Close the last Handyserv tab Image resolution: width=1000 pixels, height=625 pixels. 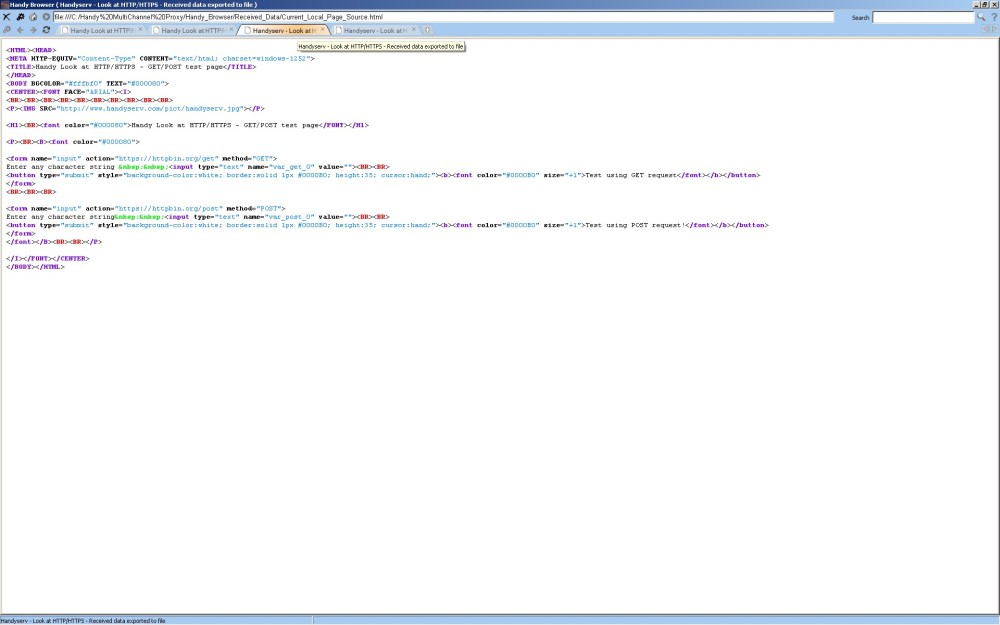(x=414, y=29)
